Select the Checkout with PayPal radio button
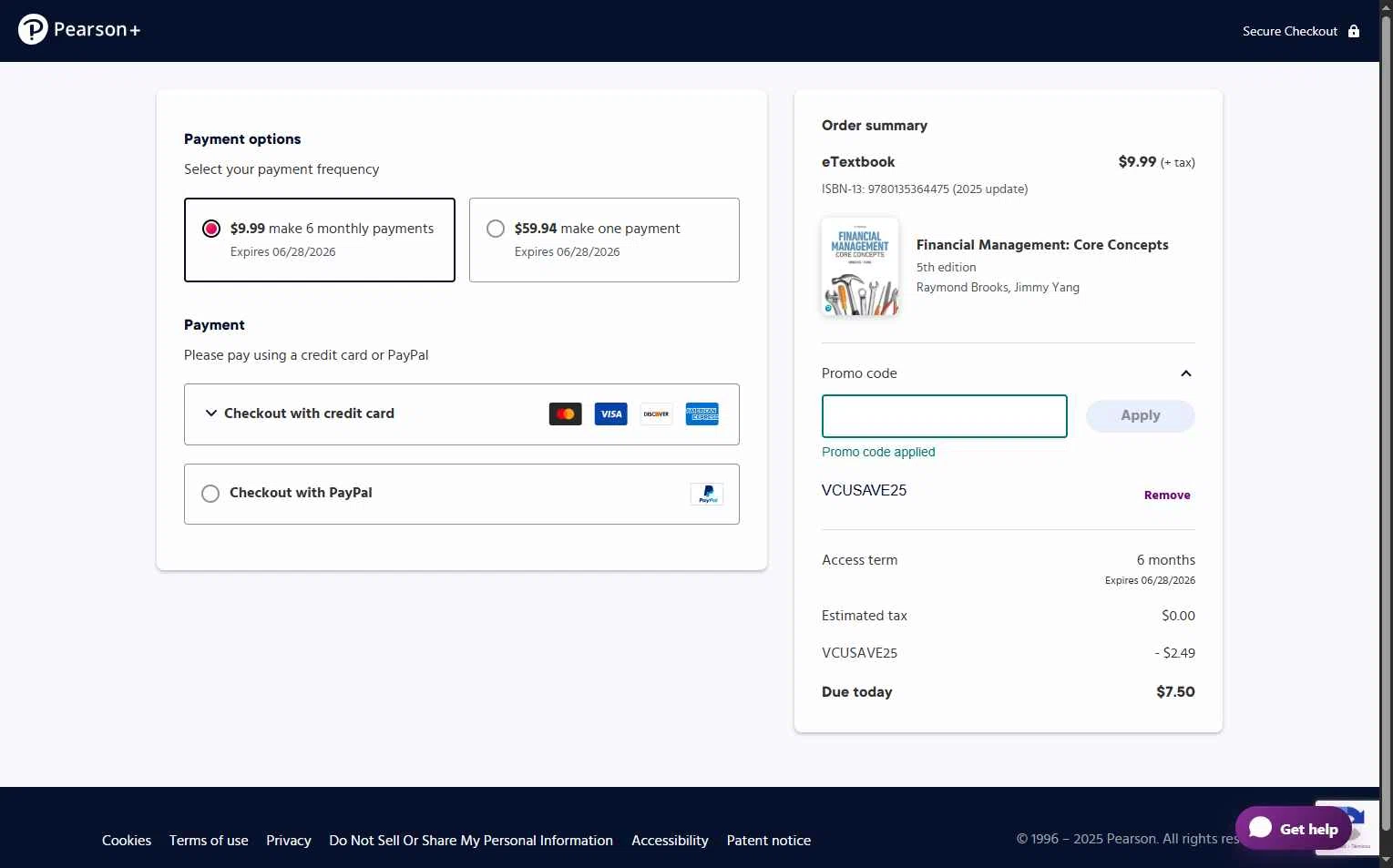Viewport: 1393px width, 868px height. 210,494
